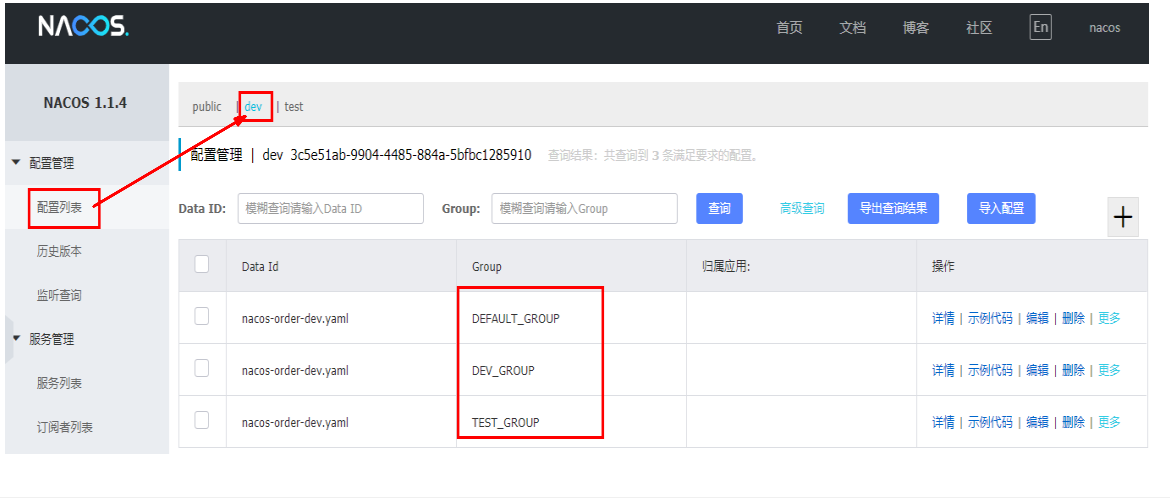The width and height of the screenshot is (1170, 498).
Task: Switch to the public namespace tab
Action: 207,107
